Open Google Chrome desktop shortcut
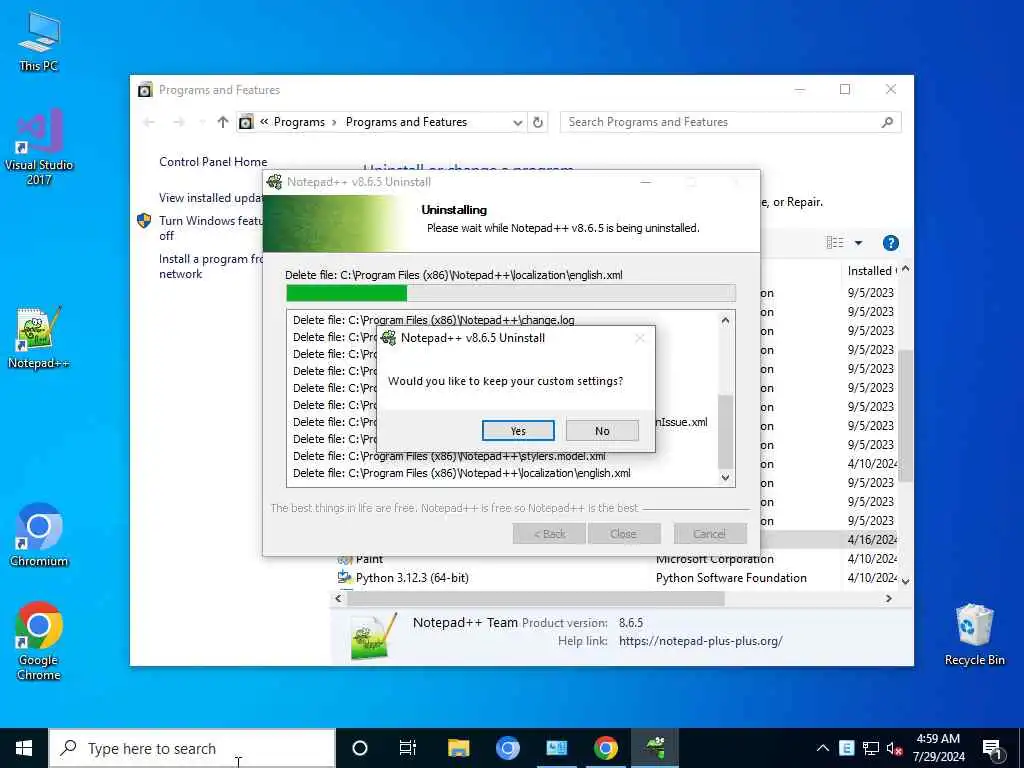Image resolution: width=1024 pixels, height=768 pixels. coord(39,641)
